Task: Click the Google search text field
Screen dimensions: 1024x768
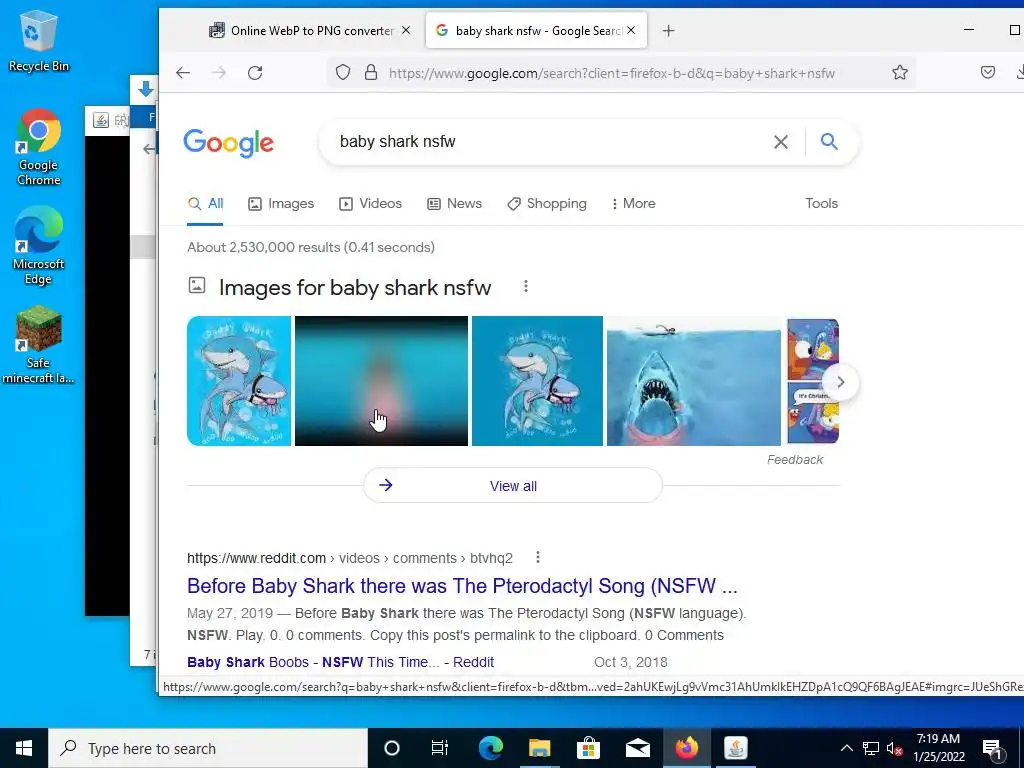Action: coord(549,142)
